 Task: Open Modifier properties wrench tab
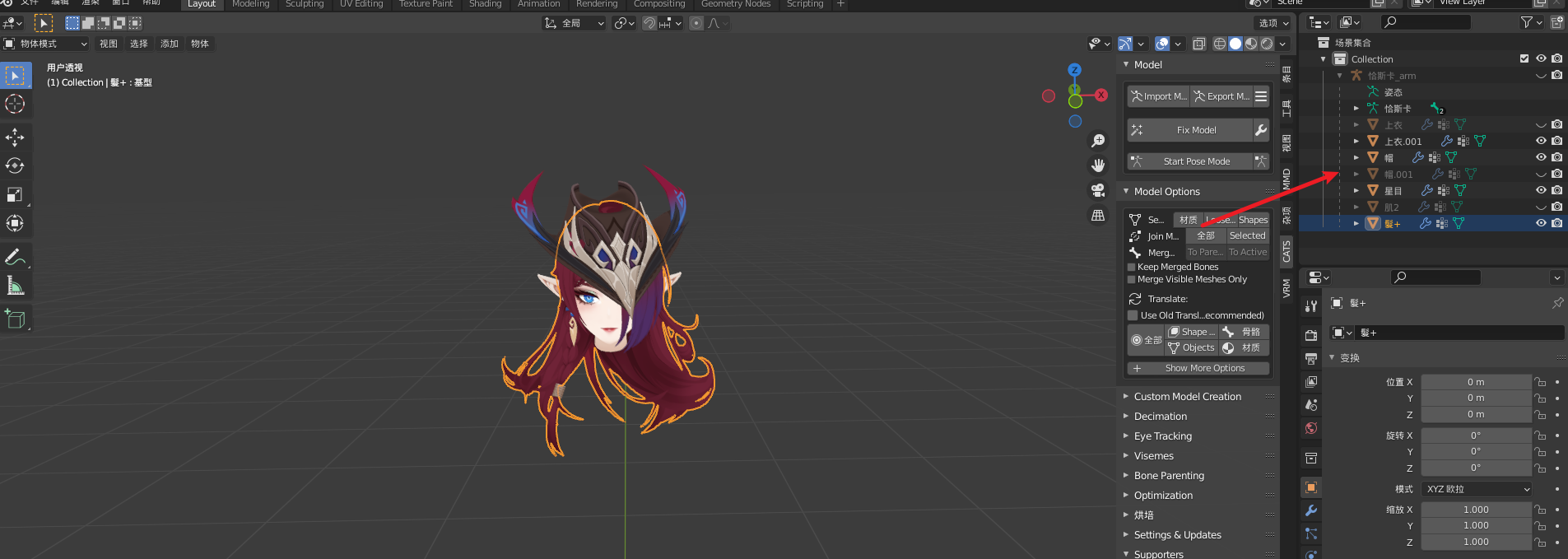click(1311, 510)
